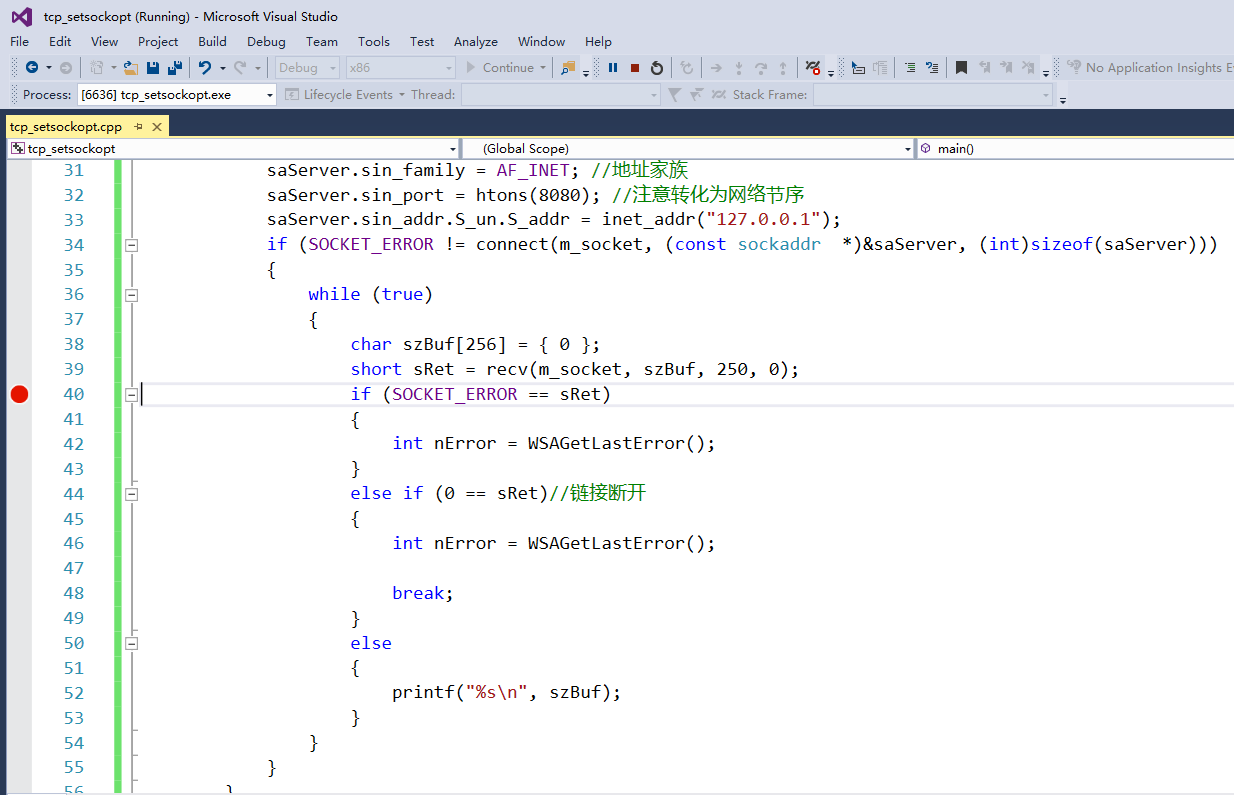Click the Next Bookmark icon
Screen dimensions: 1234x795
(1006, 68)
